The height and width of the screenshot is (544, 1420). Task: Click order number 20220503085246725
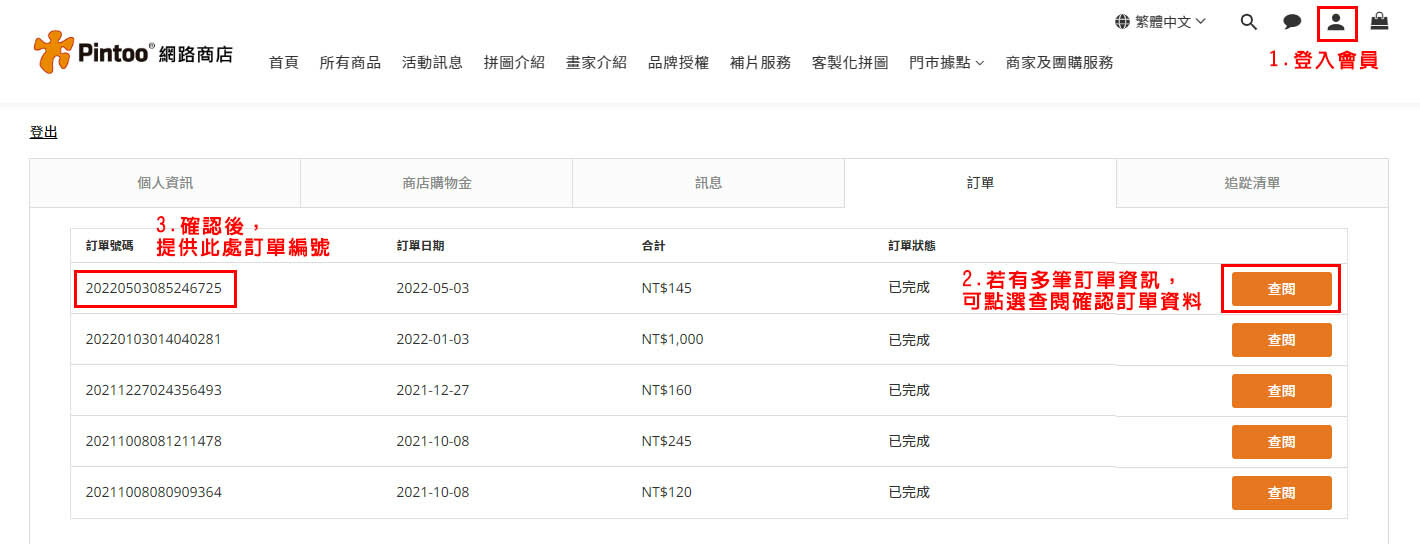click(154, 288)
